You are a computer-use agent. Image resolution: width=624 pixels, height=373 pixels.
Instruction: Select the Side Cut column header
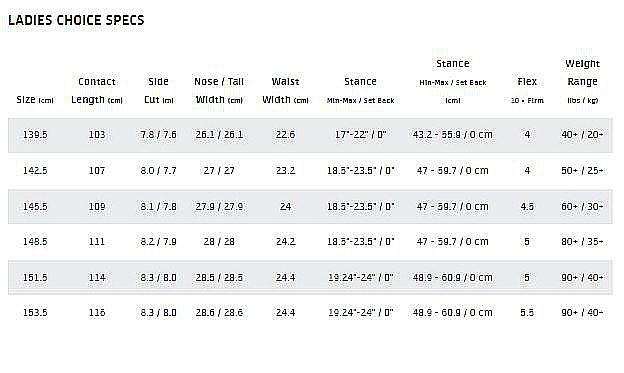coord(158,90)
